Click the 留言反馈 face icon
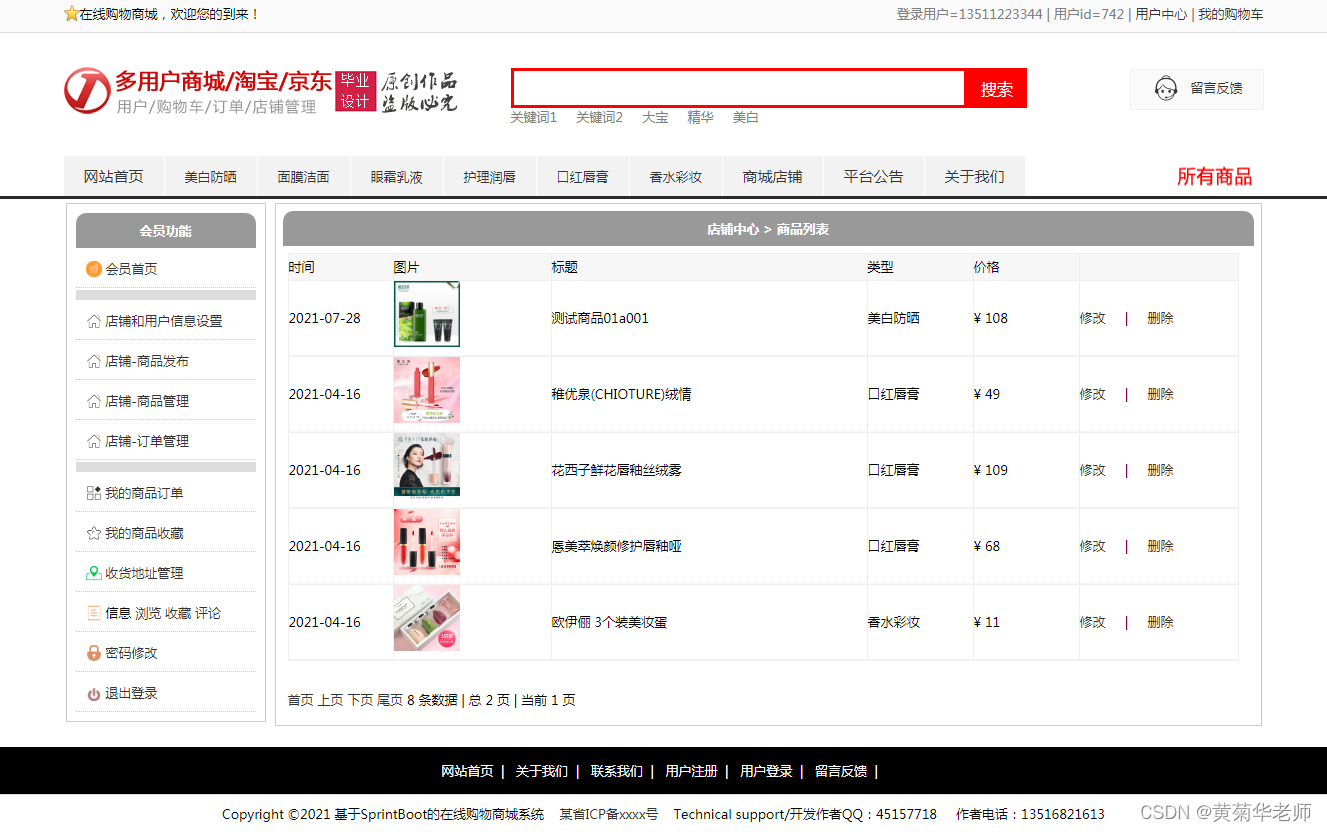The height and width of the screenshot is (832, 1327). (1165, 88)
